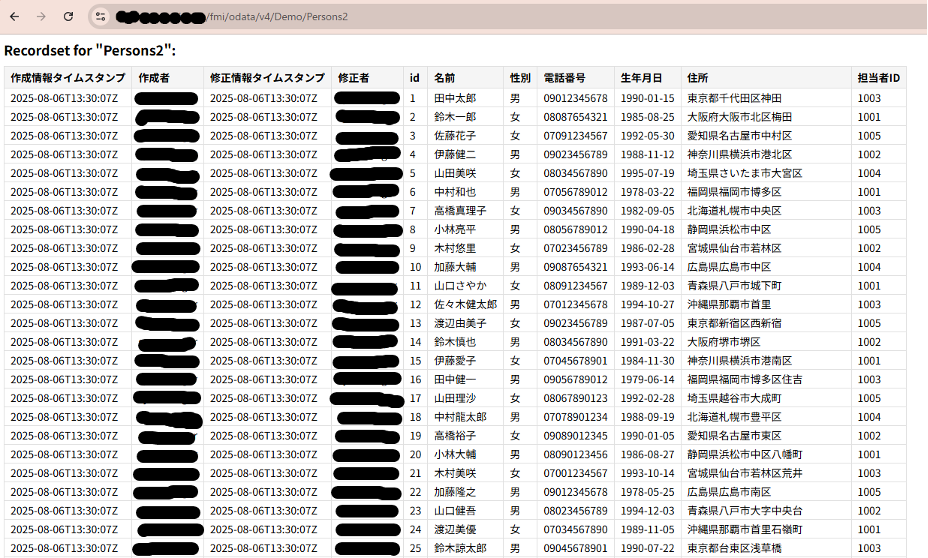928x558 pixels.
Task: Click the 電話番号 column header
Action: tap(565, 78)
